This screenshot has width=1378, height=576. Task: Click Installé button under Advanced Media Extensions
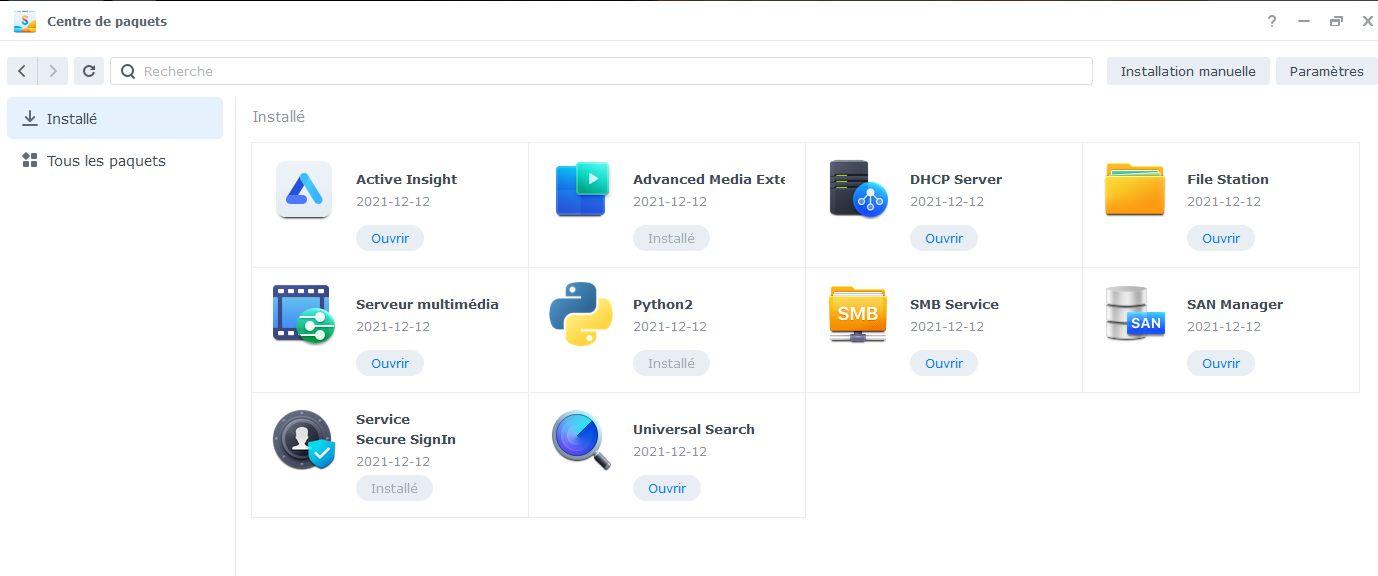point(671,238)
